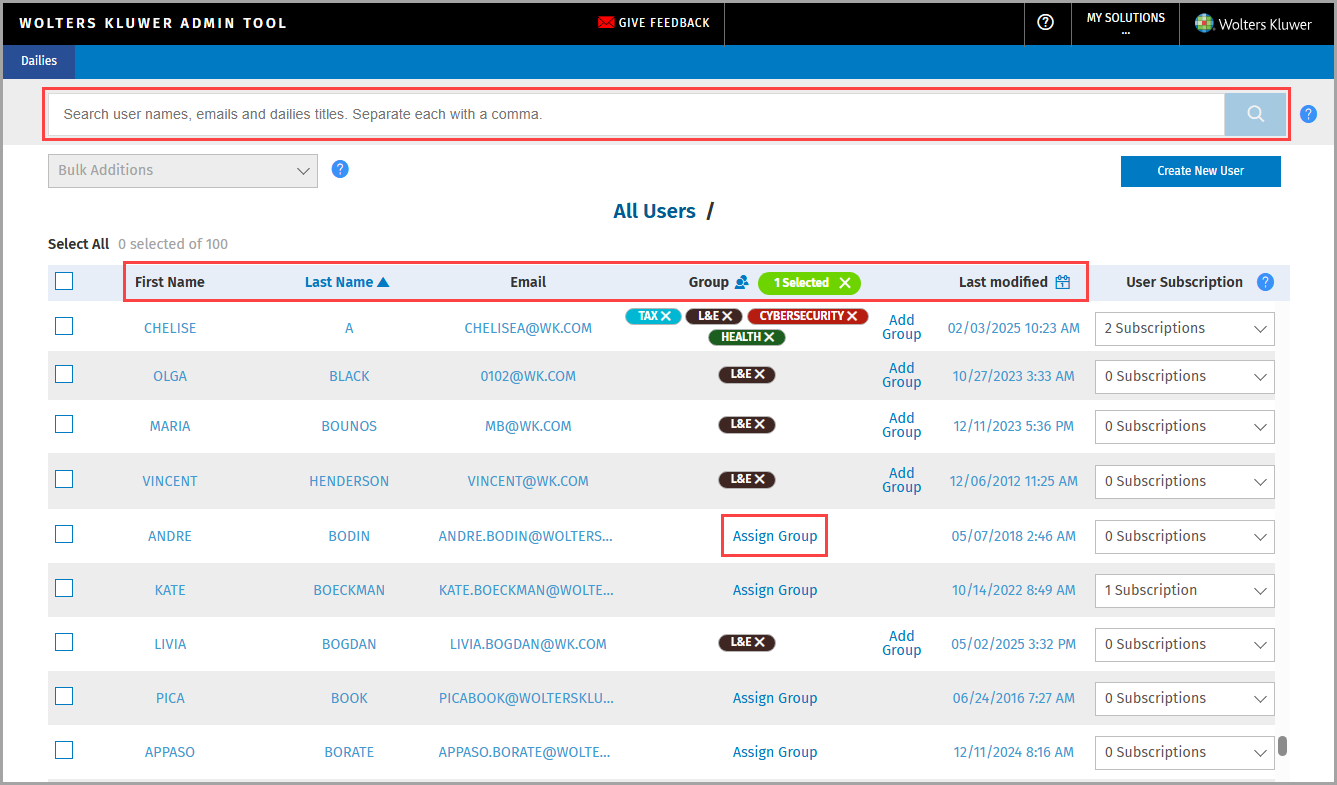Image resolution: width=1337 pixels, height=785 pixels.
Task: Click Assign Group for Pica Book
Action: (775, 698)
